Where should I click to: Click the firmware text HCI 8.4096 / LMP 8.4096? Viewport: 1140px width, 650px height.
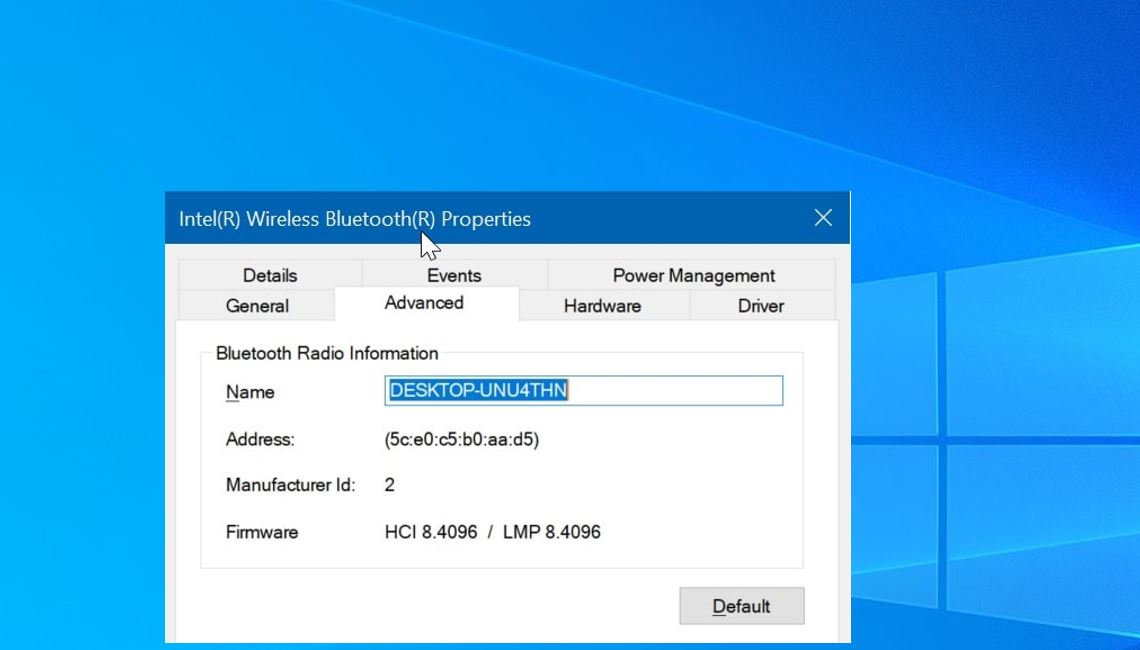492,531
